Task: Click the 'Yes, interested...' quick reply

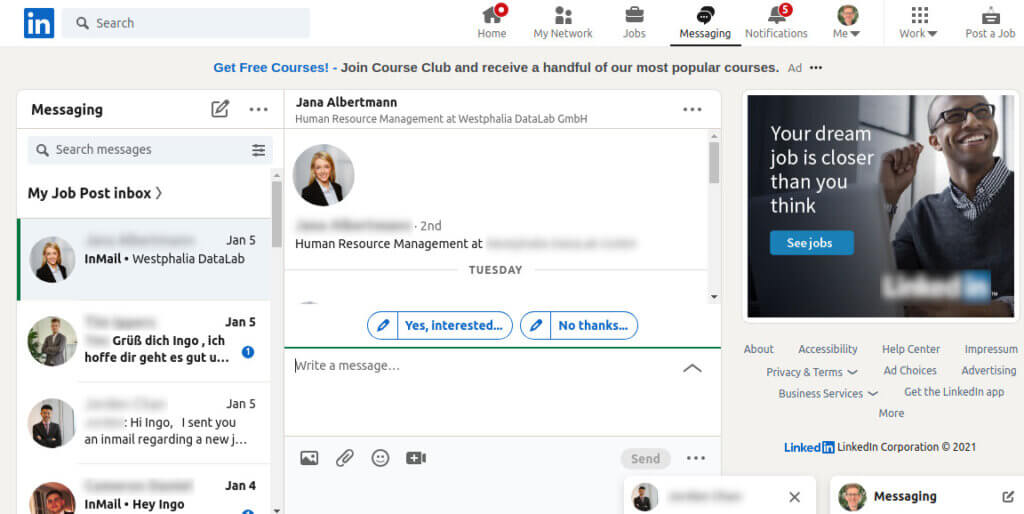Action: click(x=440, y=325)
